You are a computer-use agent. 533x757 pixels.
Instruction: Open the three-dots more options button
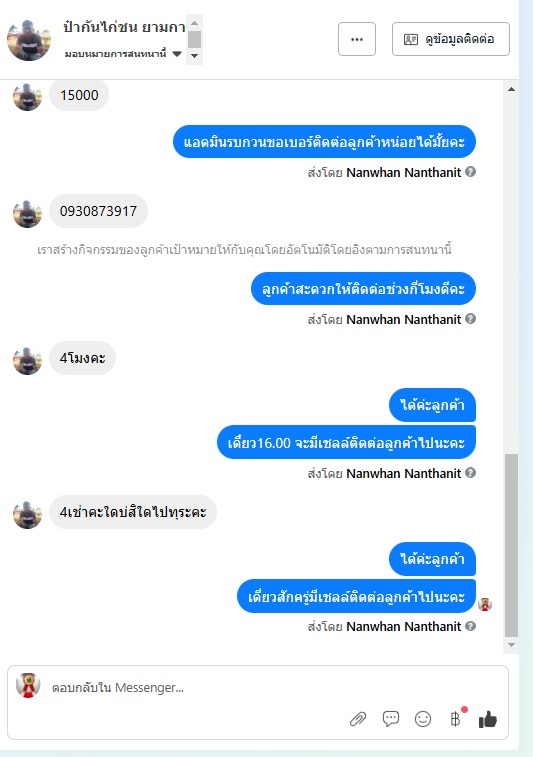pyautogui.click(x=357, y=39)
